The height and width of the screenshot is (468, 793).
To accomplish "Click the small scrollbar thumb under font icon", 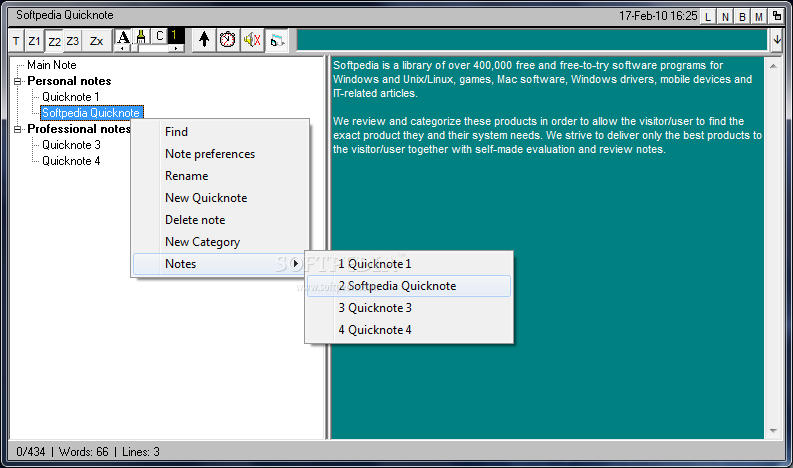I will pos(136,49).
